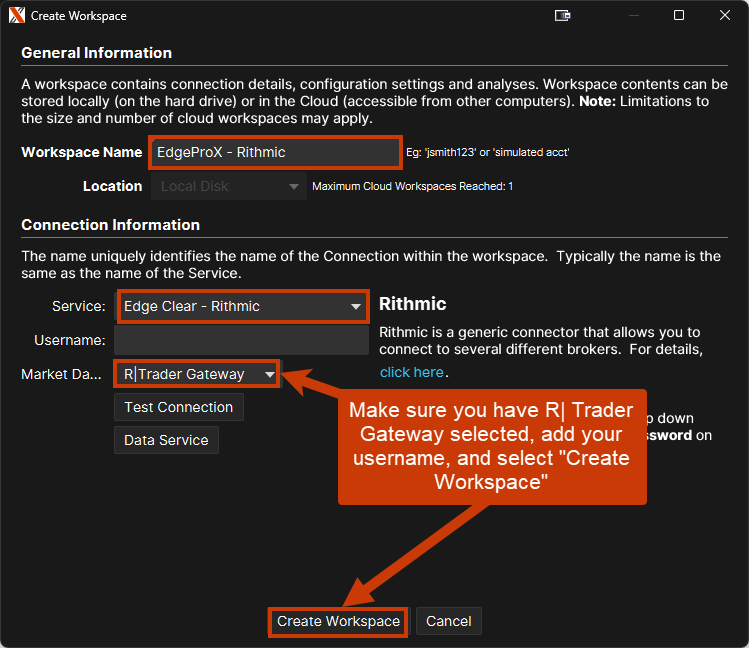Click the arrow on the Service dropdown

[356, 307]
